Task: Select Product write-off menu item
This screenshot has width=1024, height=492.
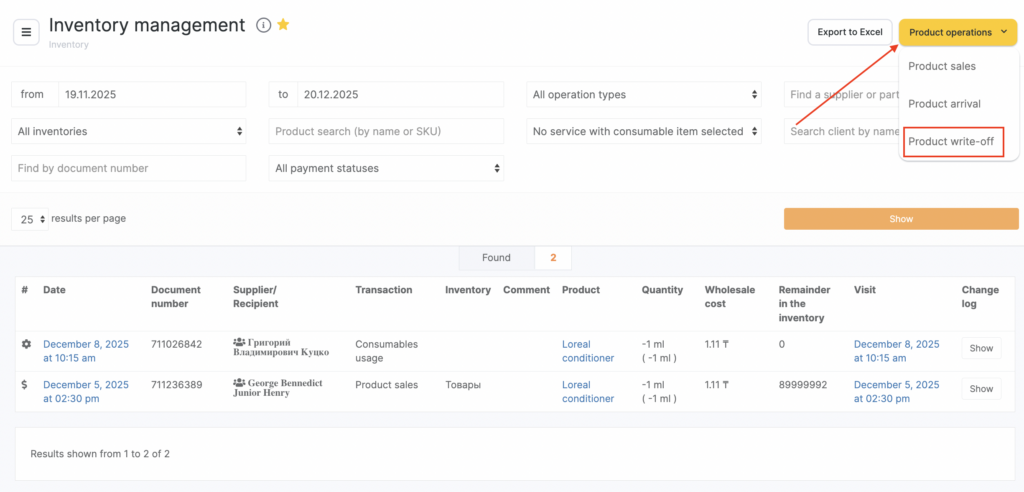Action: point(950,142)
